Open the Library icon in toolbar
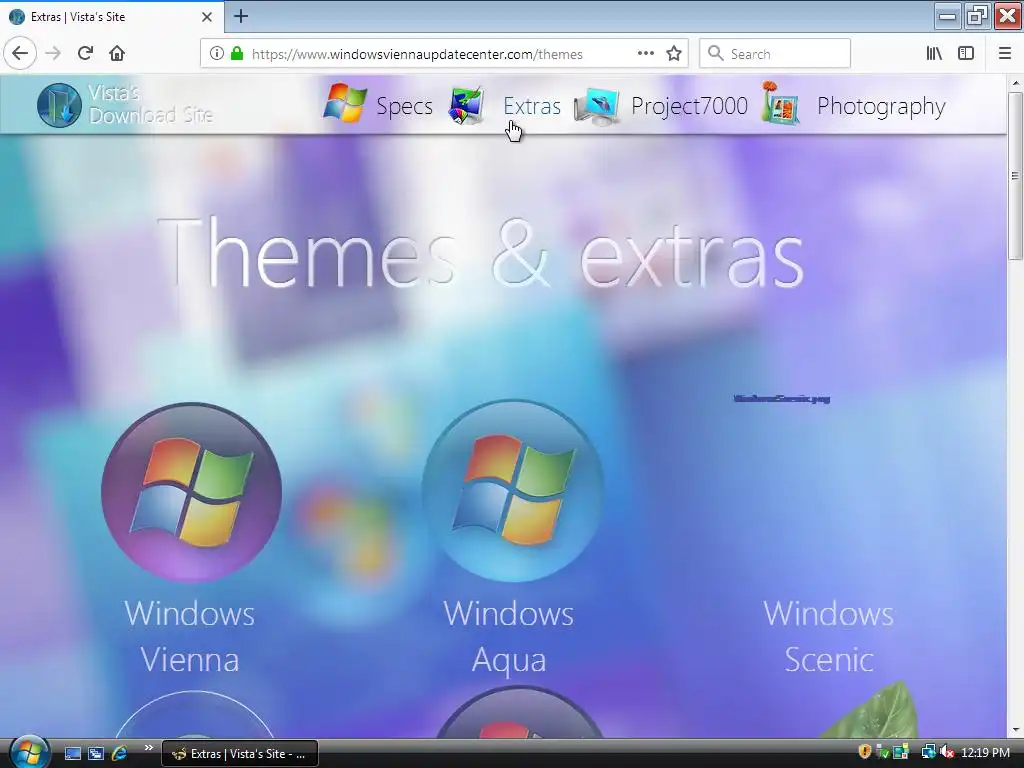The image size is (1024, 768). 934,54
